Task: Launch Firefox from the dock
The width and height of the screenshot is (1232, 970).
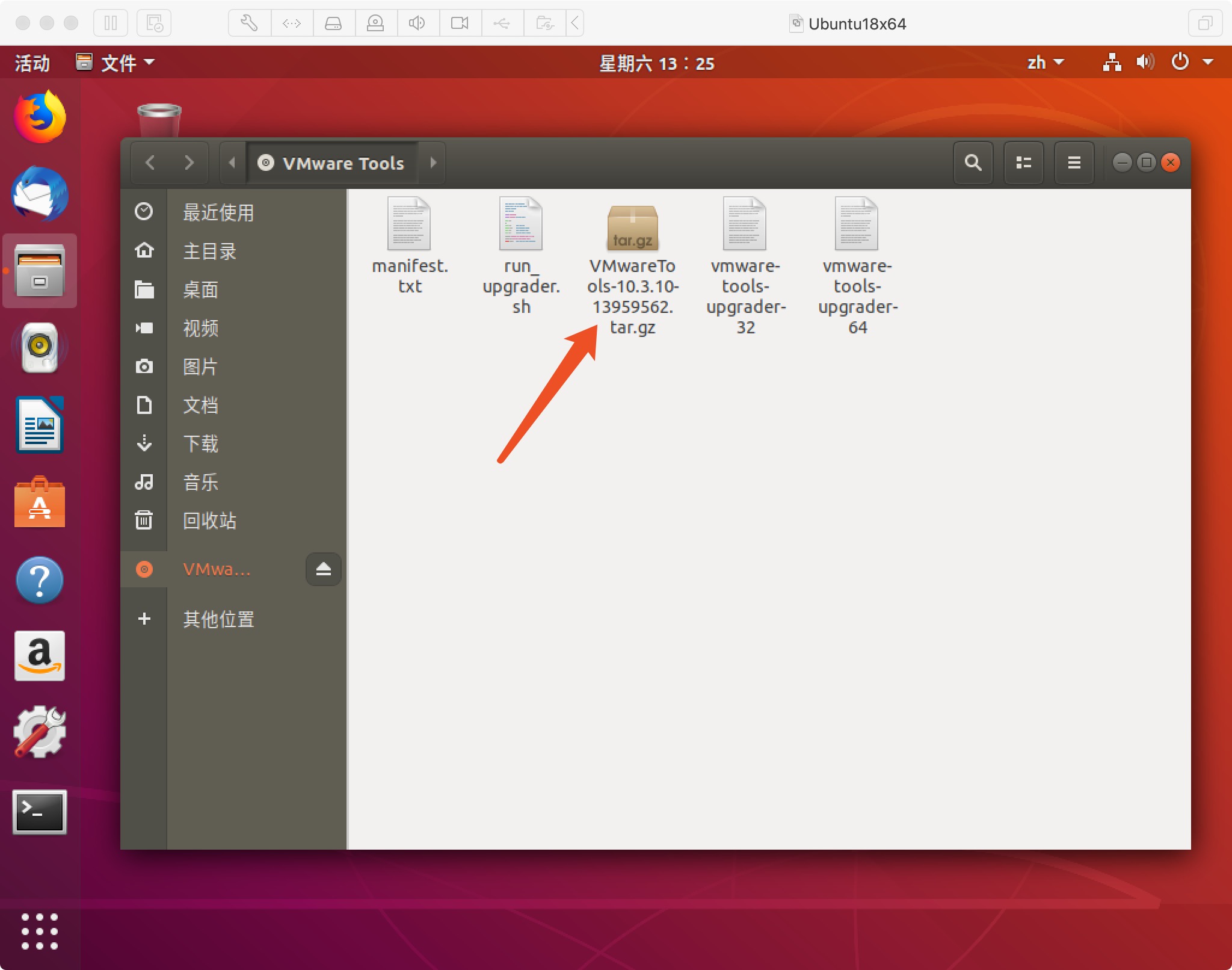Action: [39, 118]
